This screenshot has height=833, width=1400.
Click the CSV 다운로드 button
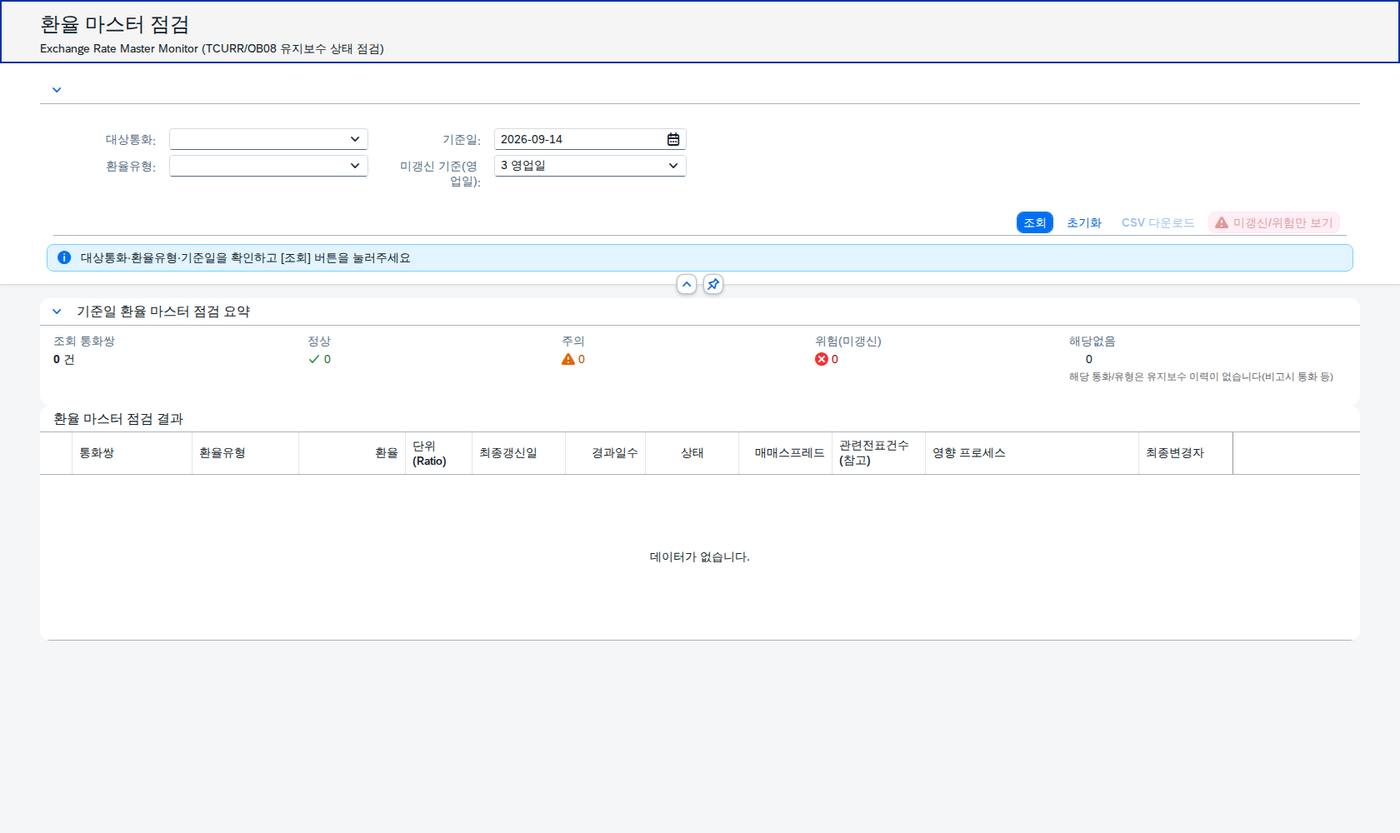[1158, 223]
